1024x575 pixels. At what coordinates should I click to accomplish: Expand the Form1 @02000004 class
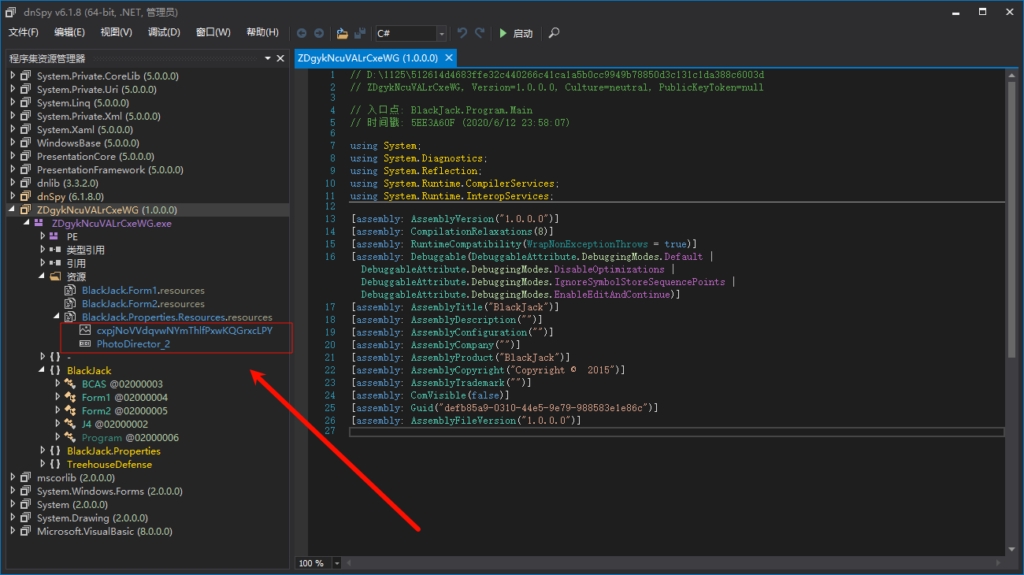tap(57, 397)
